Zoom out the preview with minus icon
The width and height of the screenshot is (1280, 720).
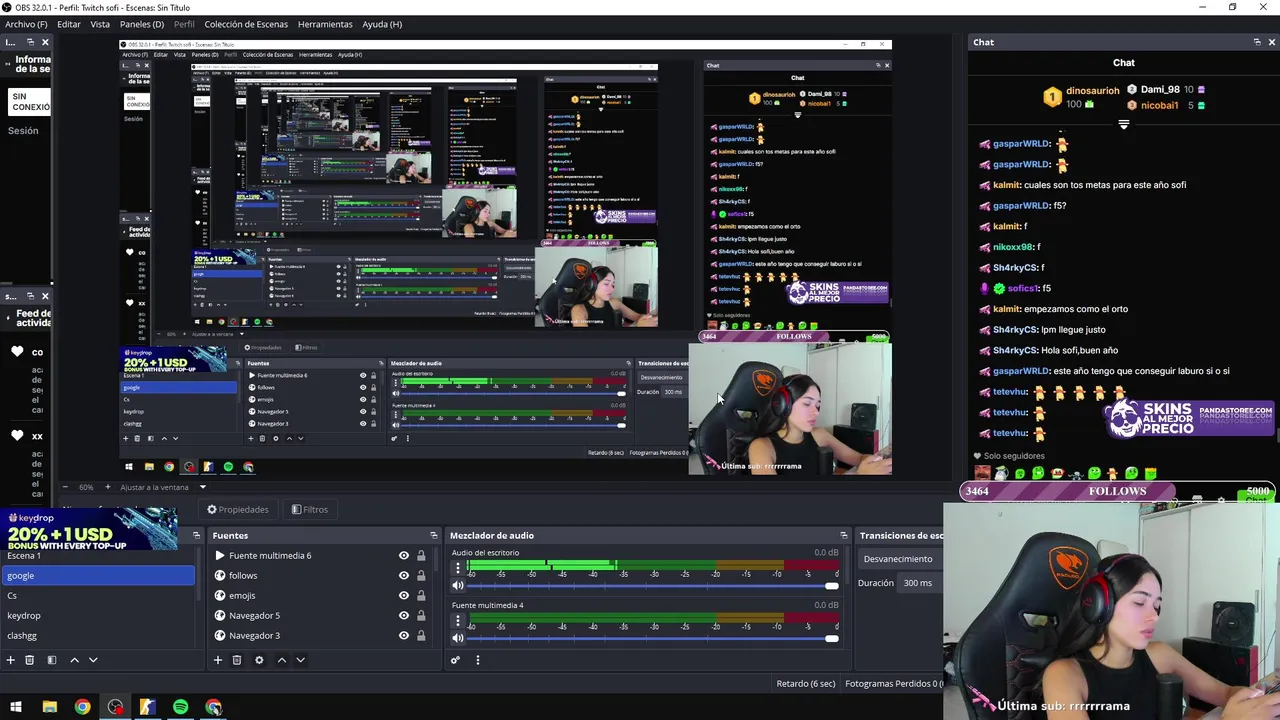(66, 487)
